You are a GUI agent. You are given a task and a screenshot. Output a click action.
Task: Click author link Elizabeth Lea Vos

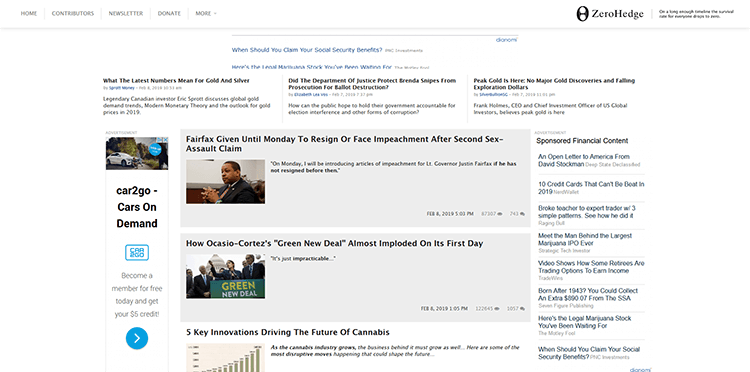pyautogui.click(x=311, y=95)
